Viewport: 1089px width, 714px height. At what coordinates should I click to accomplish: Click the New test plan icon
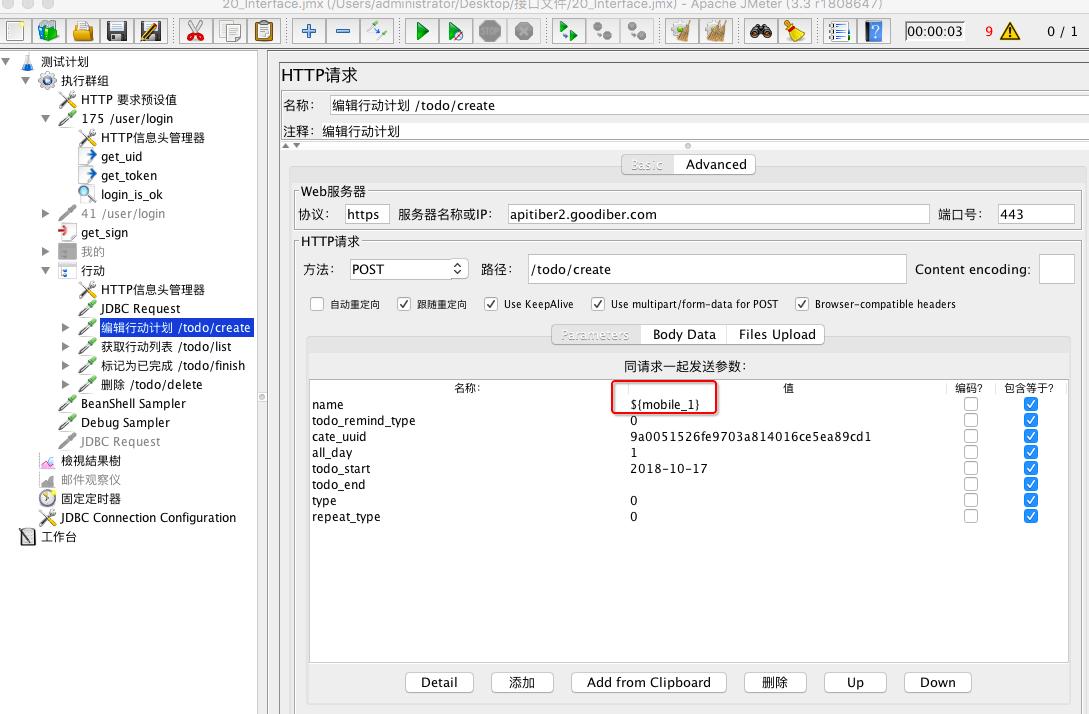pos(15,31)
